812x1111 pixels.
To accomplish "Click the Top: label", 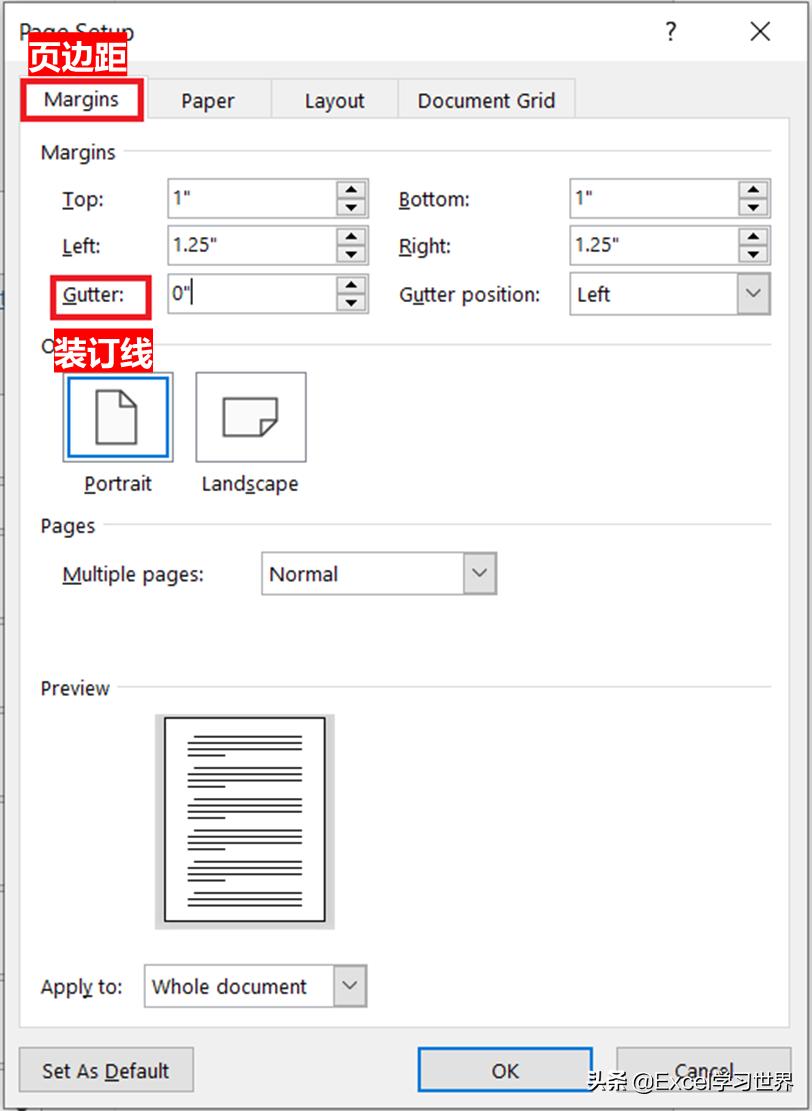I will coord(83,200).
